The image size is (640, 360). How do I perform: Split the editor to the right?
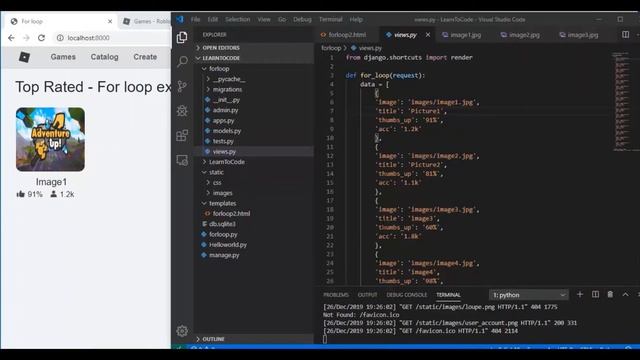click(625, 35)
